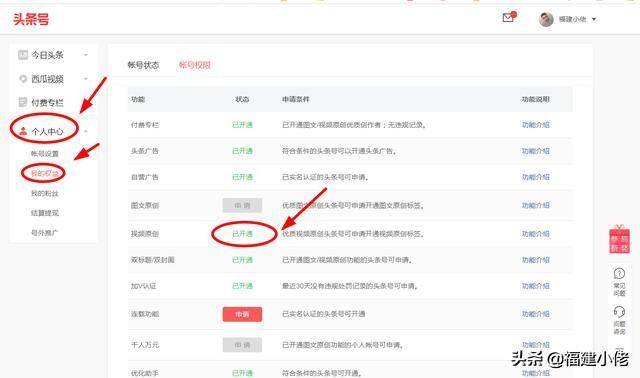Click the 头条号 logo
Screen dimensions: 640x378
click(x=31, y=19)
